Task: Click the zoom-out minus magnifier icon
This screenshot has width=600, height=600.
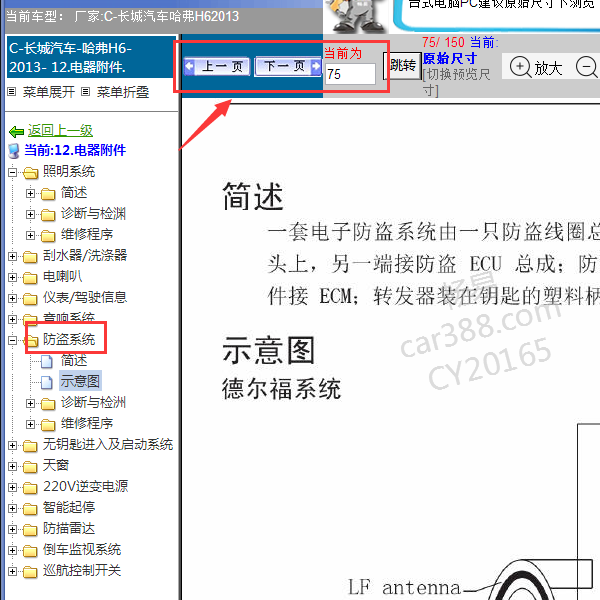Action: 587,67
